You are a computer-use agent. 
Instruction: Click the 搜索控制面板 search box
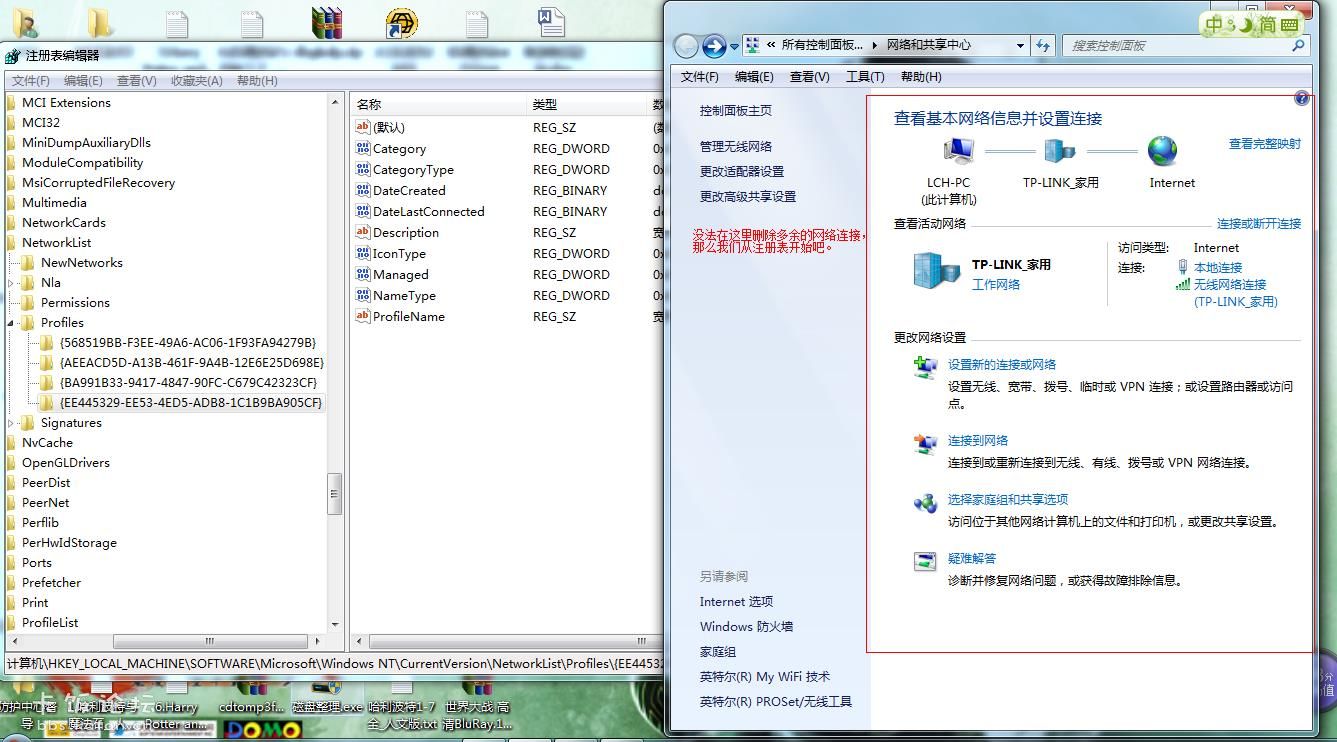[1185, 46]
